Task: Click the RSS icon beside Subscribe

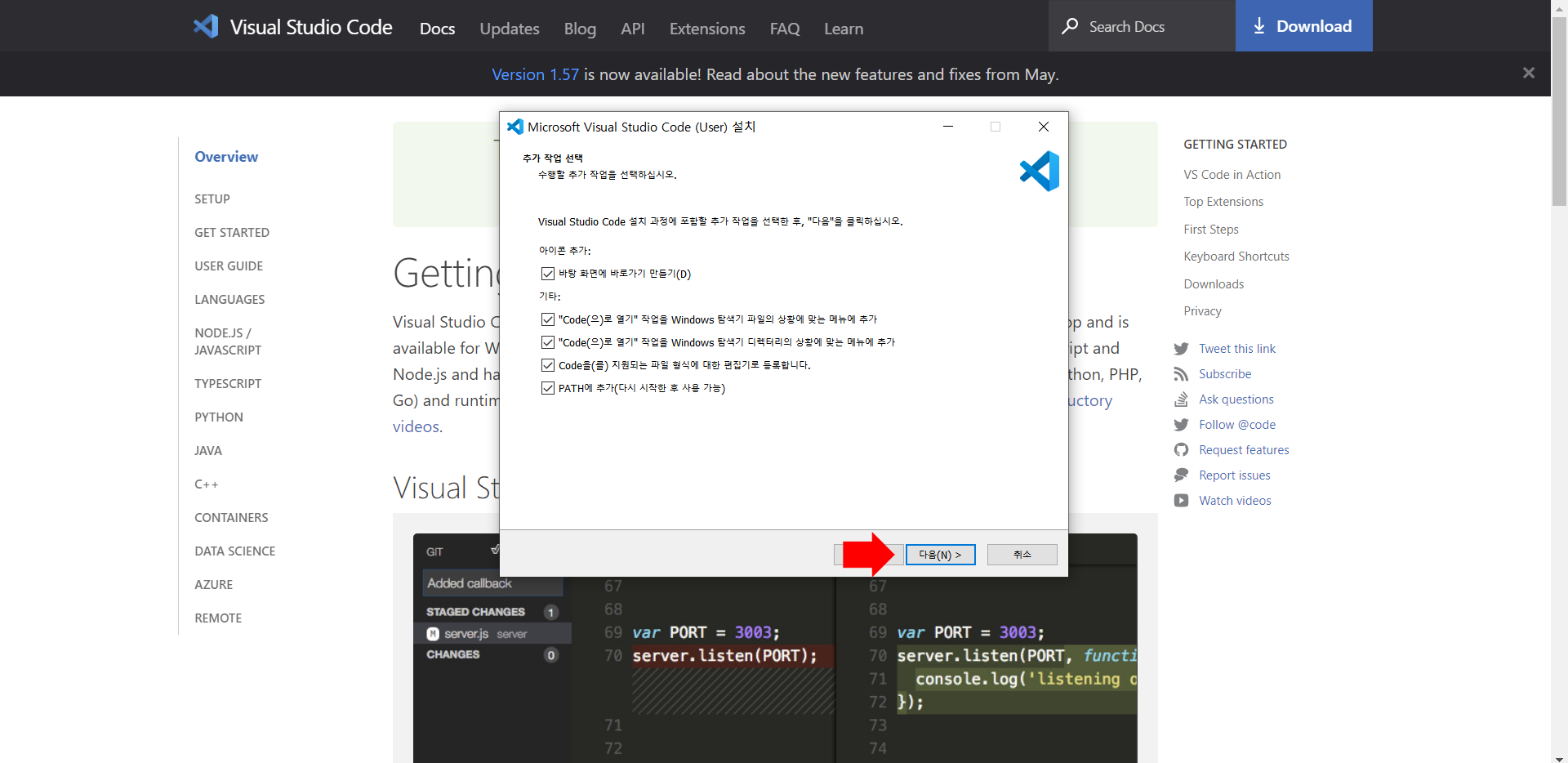Action: click(x=1181, y=374)
